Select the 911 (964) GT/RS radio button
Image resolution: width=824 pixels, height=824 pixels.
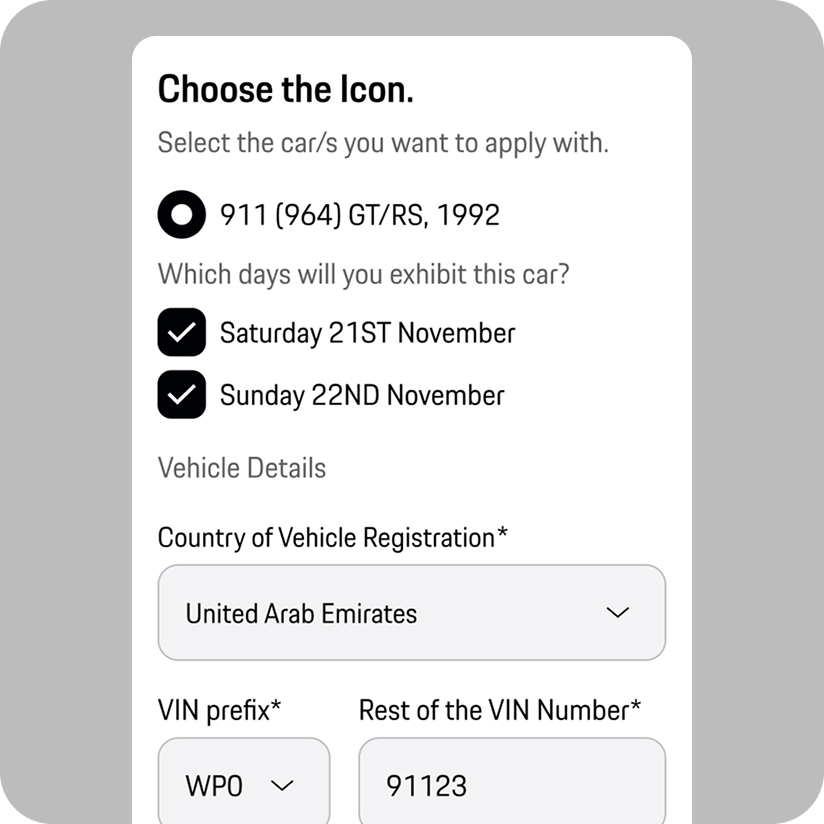pyautogui.click(x=181, y=214)
